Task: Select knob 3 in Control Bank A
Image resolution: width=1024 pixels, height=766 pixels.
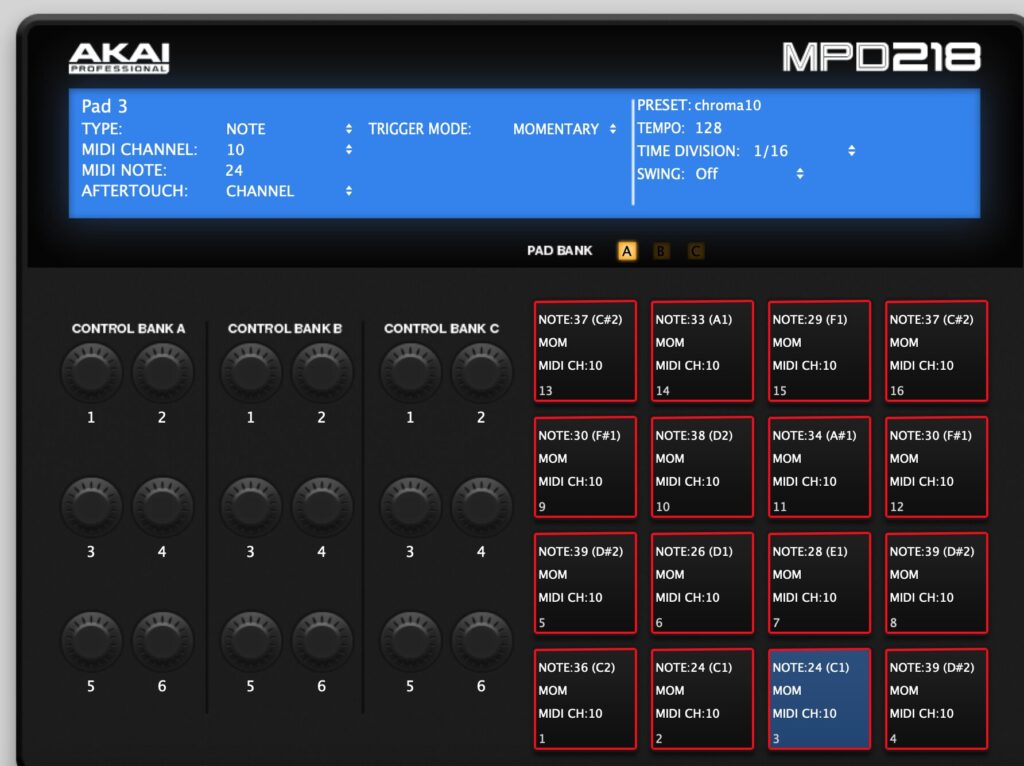Action: [91, 507]
